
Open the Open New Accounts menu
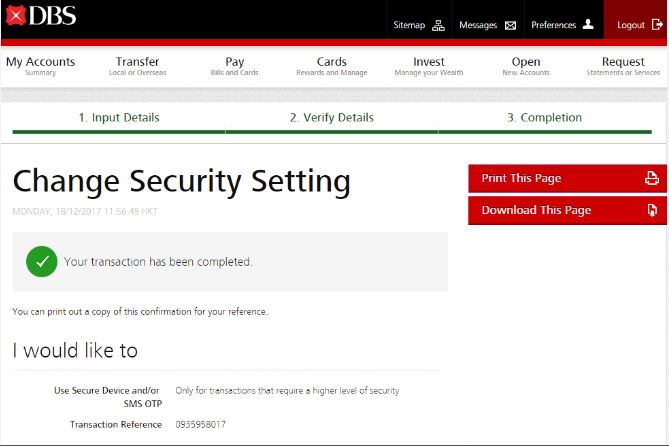pos(526,66)
